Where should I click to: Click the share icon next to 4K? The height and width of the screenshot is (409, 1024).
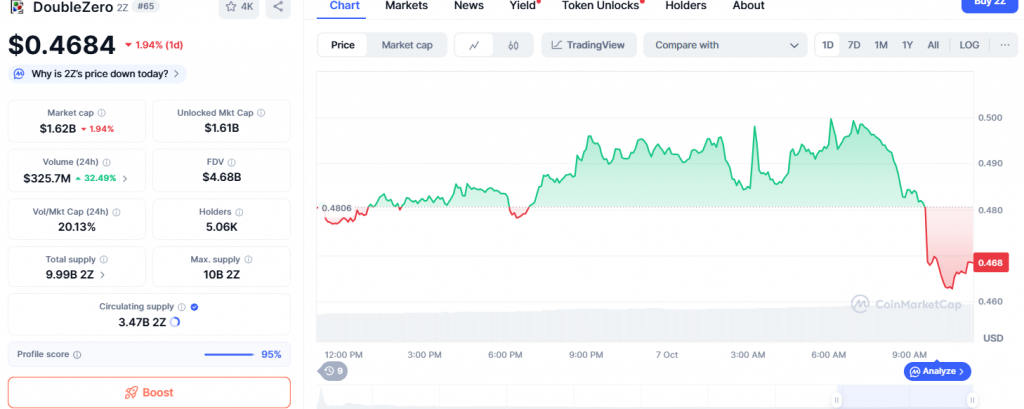[x=278, y=7]
